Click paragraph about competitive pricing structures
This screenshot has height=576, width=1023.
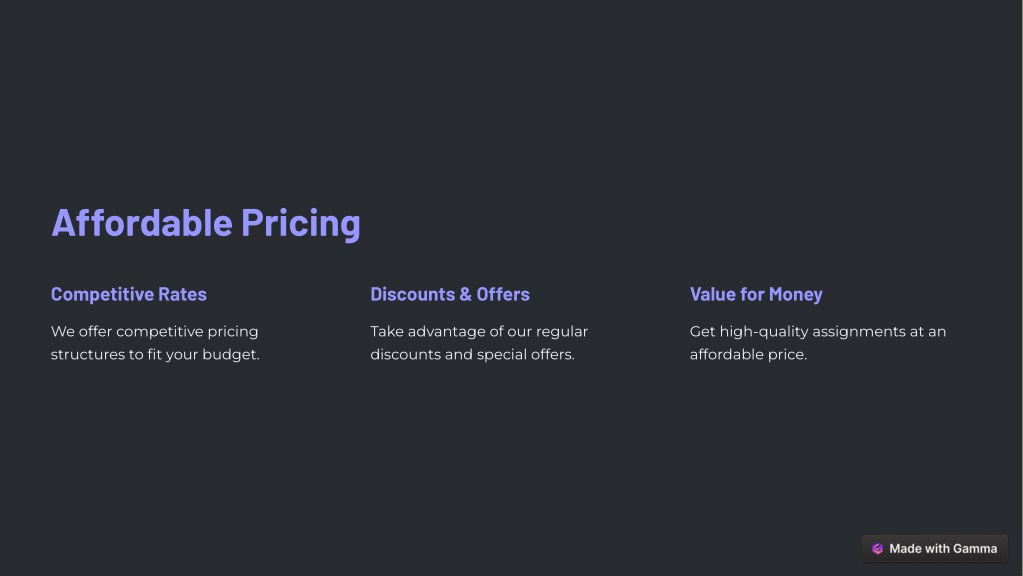pyautogui.click(x=155, y=343)
